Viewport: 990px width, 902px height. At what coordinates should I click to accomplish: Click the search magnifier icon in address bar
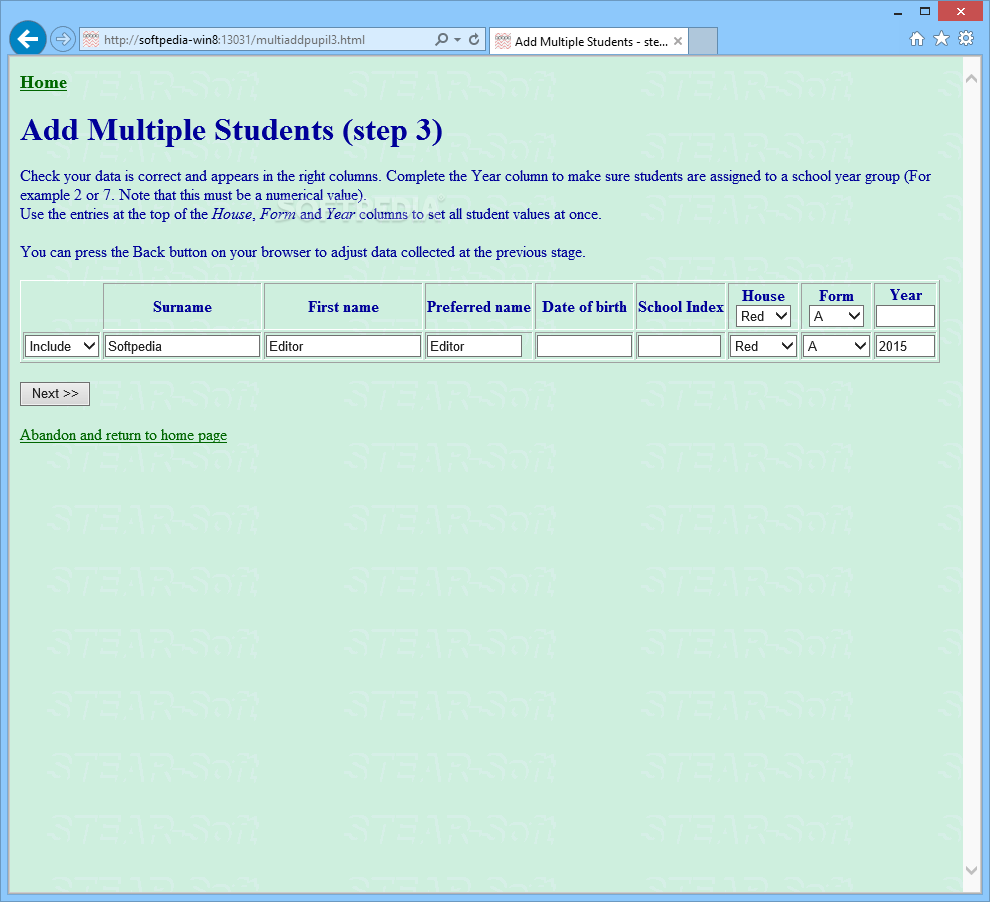pos(441,39)
